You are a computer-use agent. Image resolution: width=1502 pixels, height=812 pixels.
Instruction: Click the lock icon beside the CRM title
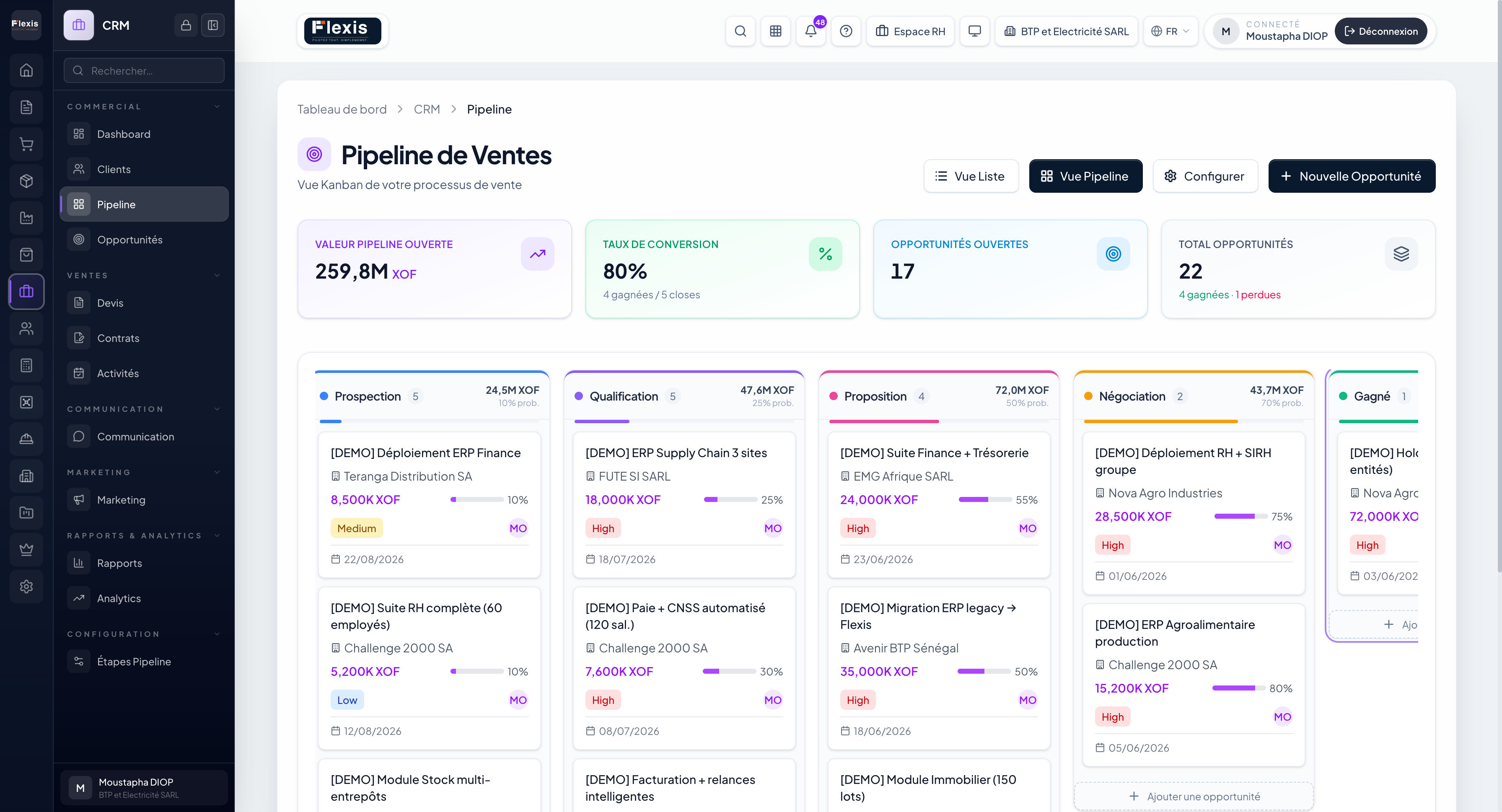[x=186, y=25]
